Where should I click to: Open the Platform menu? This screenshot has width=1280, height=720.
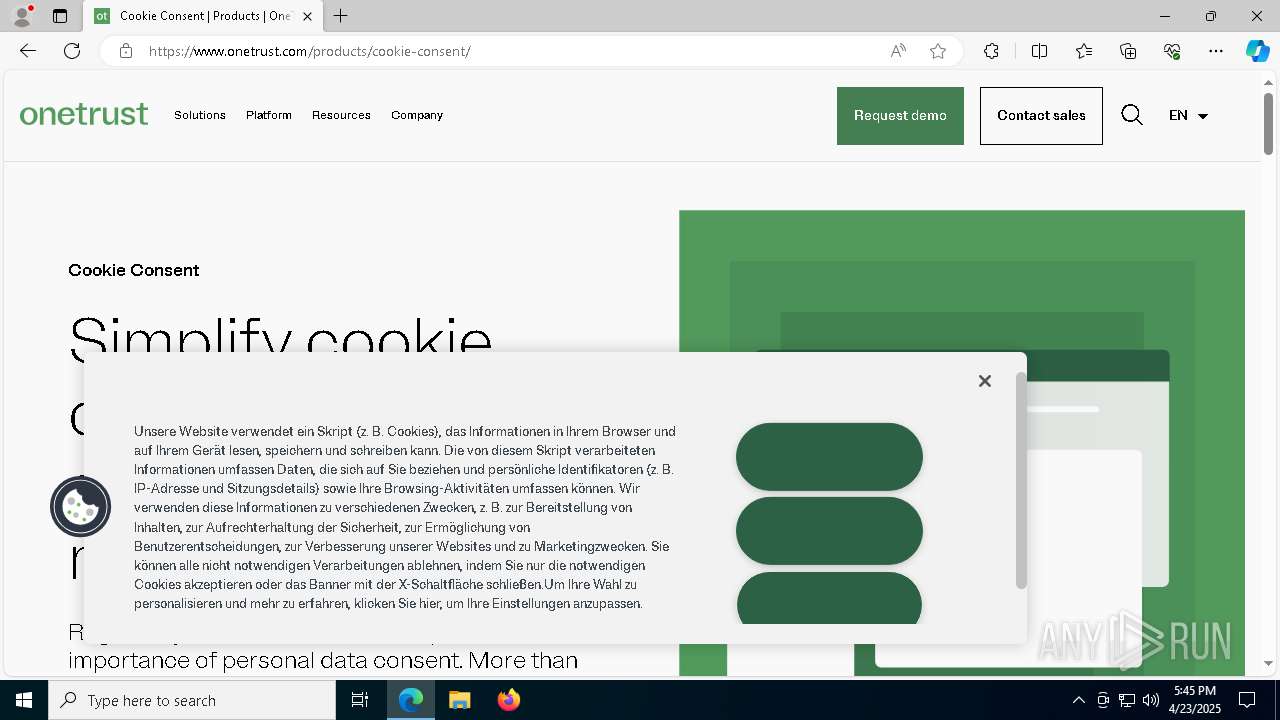[x=269, y=115]
